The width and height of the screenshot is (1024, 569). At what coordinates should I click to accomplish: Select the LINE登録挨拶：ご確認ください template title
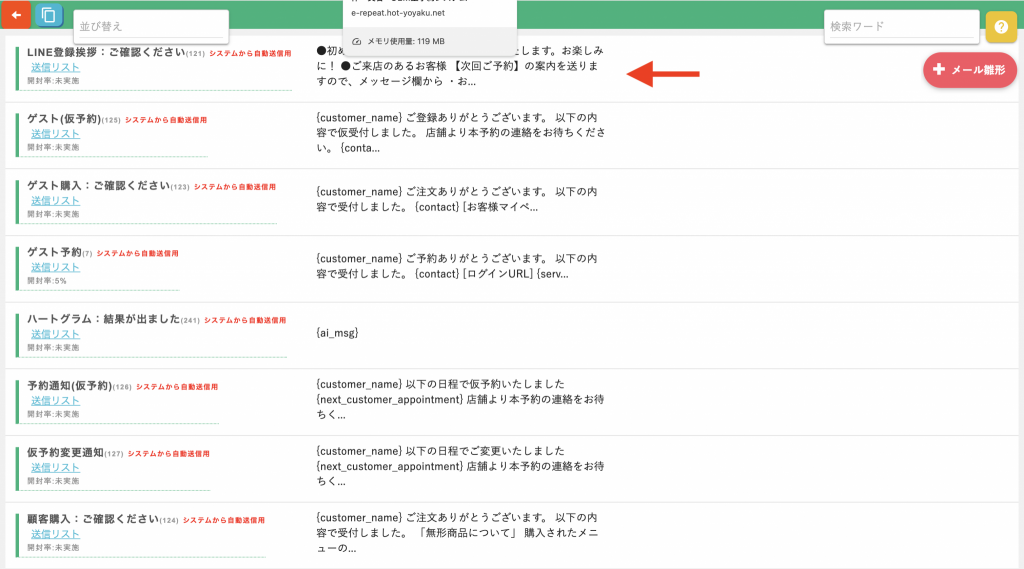106,52
